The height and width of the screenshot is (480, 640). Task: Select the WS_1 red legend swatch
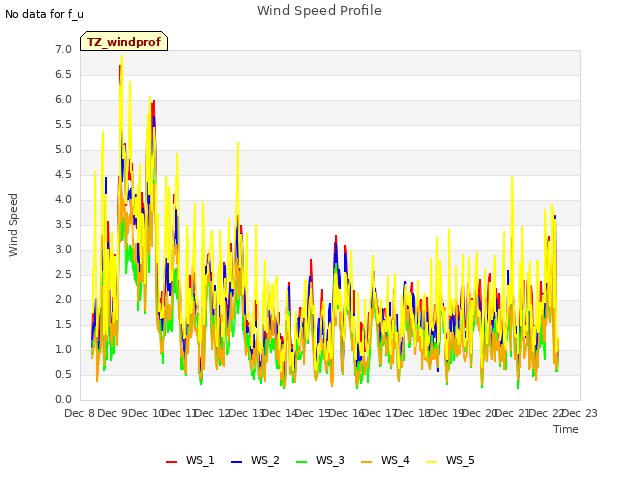click(171, 462)
